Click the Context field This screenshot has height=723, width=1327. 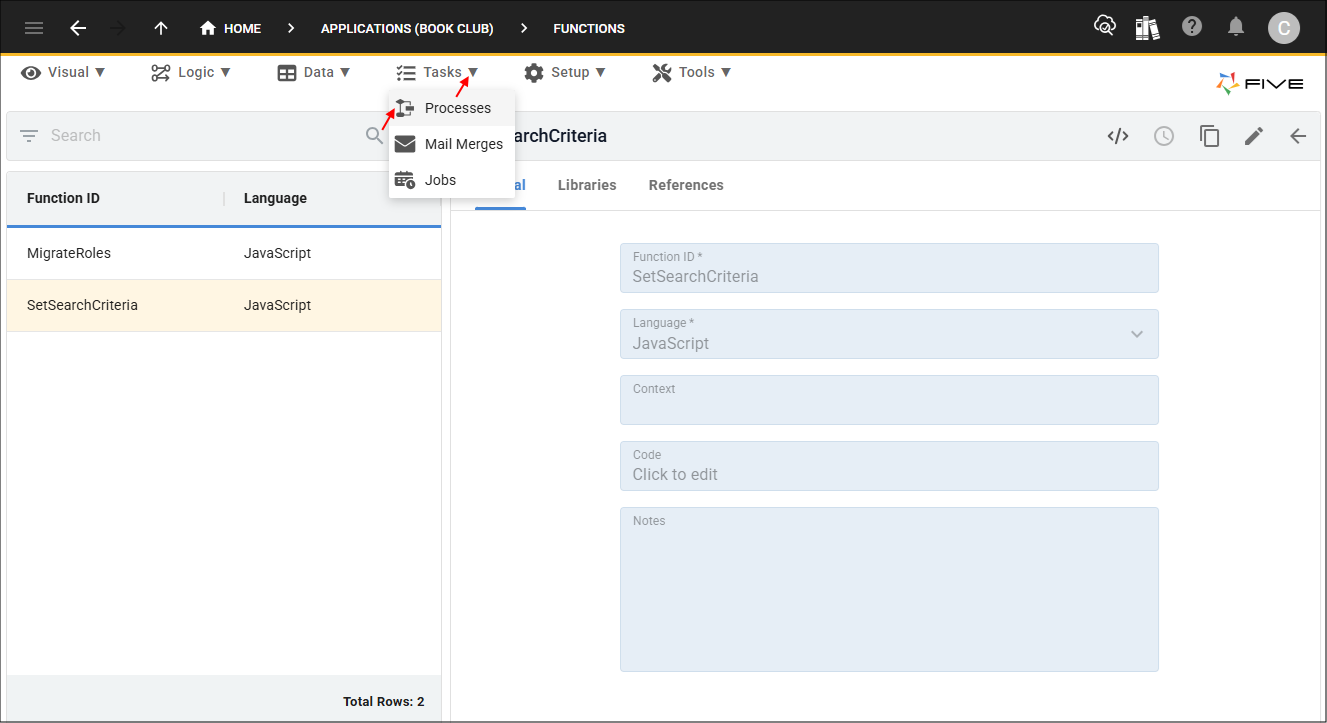coord(889,400)
